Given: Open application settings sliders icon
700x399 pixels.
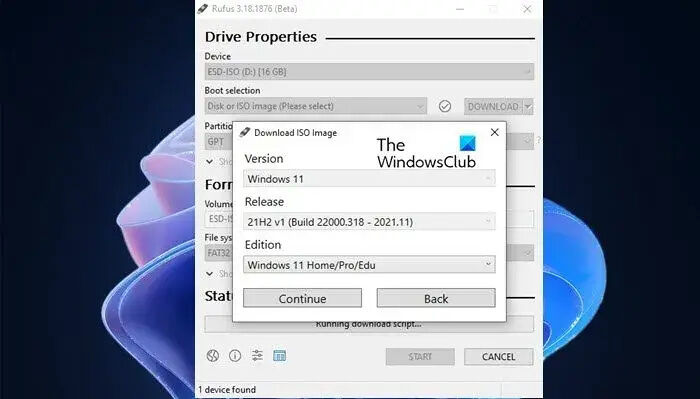Looking at the screenshot, I should click(257, 356).
